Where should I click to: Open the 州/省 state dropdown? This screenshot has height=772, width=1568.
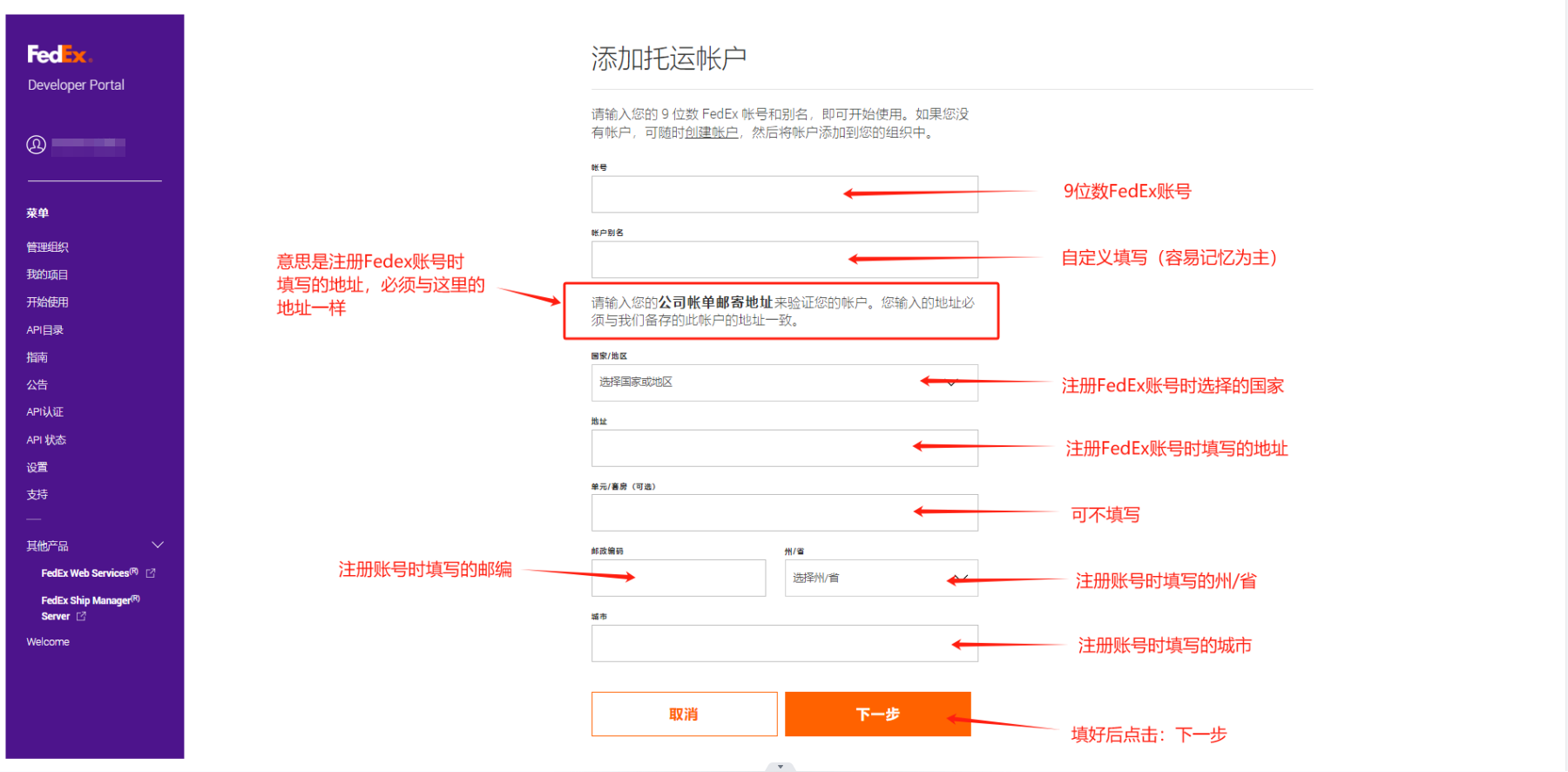click(881, 578)
